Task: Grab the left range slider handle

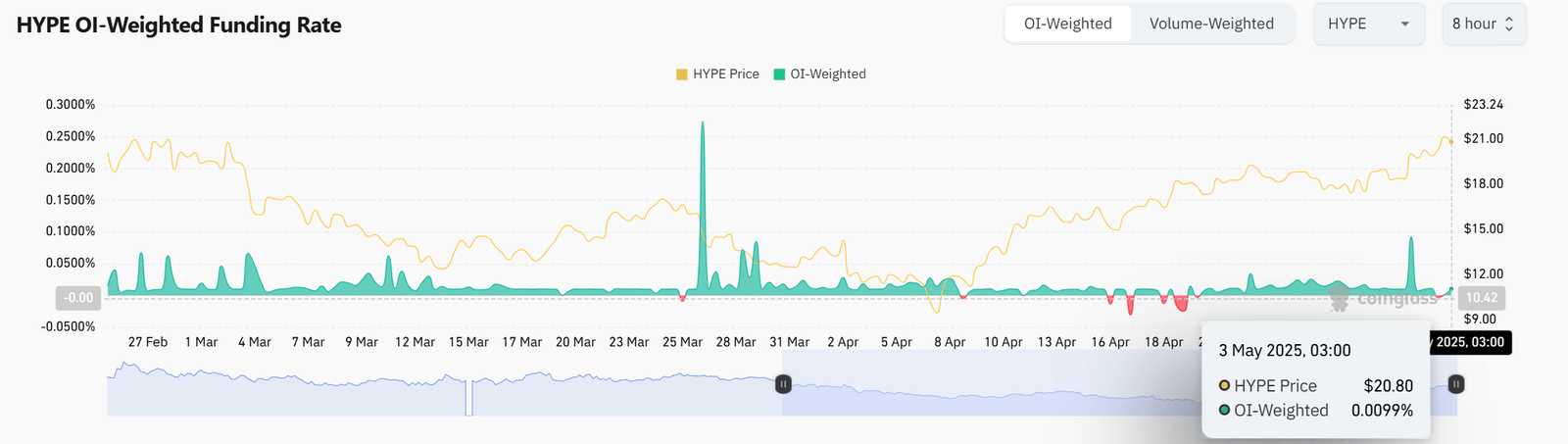Action: 783,384
